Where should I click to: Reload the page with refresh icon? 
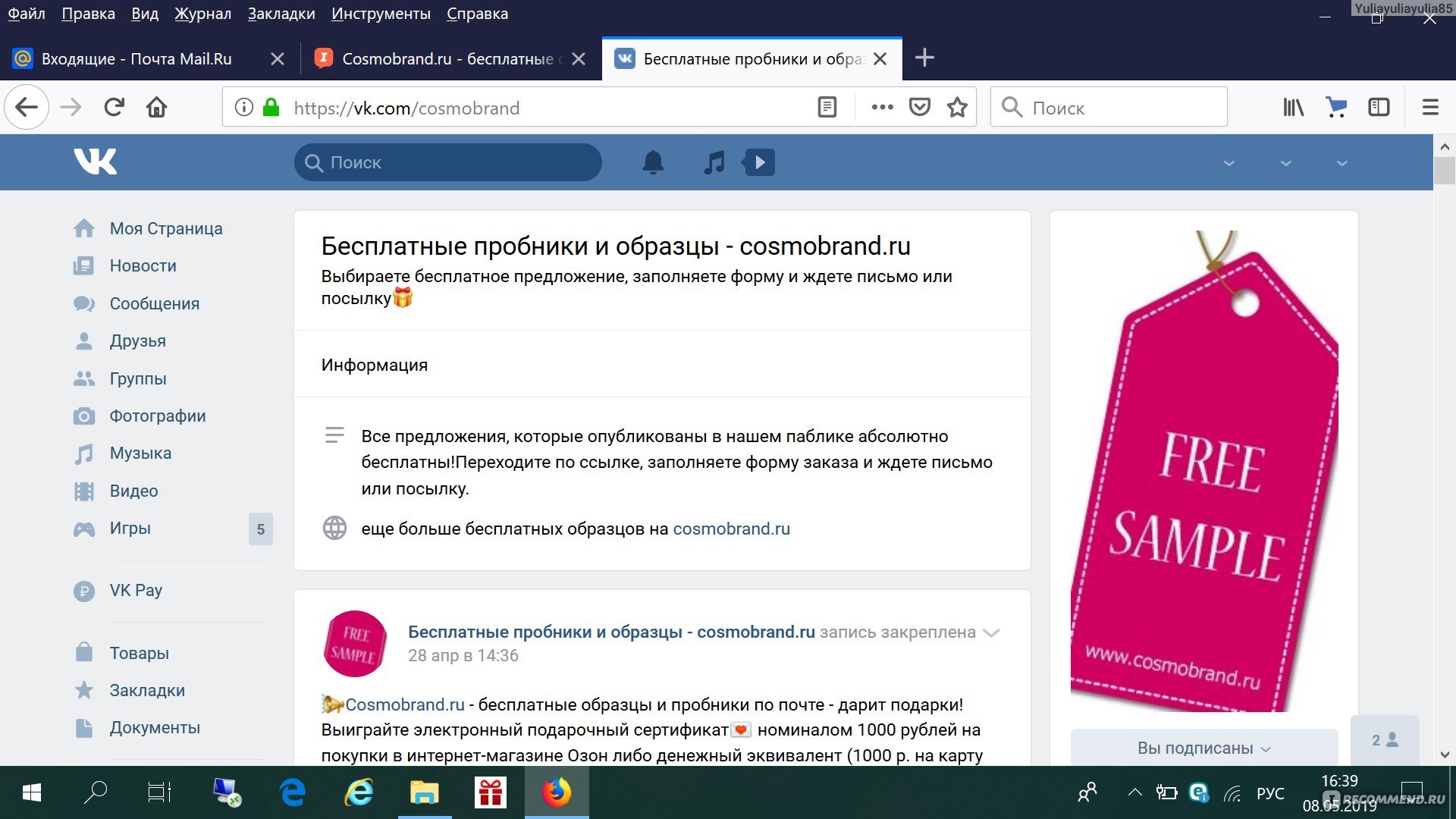(114, 107)
